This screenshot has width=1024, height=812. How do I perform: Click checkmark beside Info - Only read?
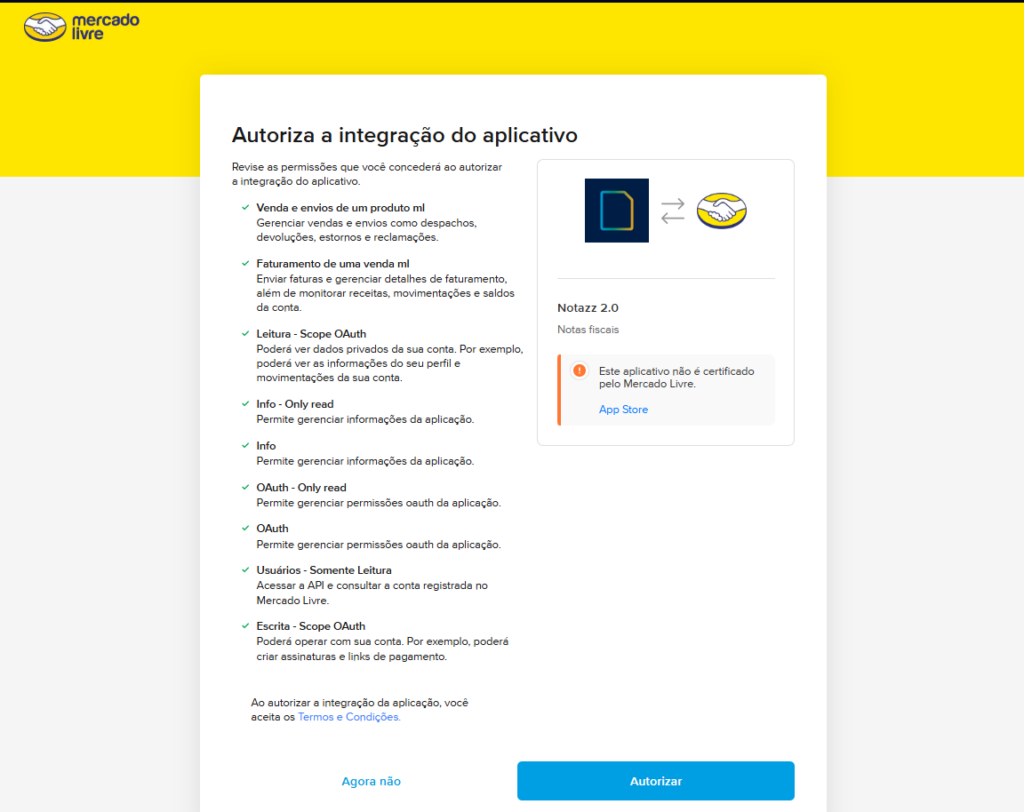pos(244,404)
